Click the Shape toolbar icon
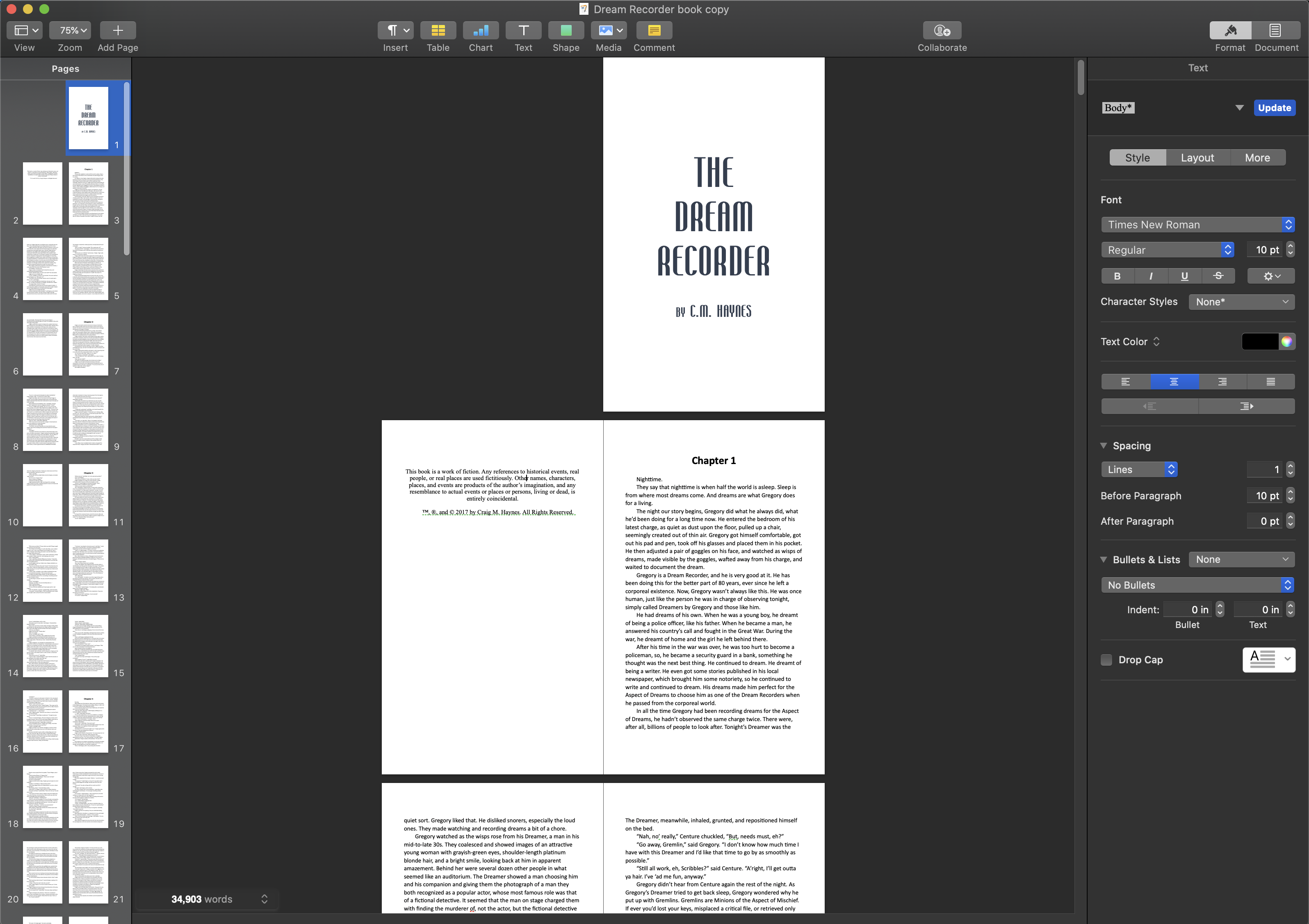1309x924 pixels. tap(566, 30)
